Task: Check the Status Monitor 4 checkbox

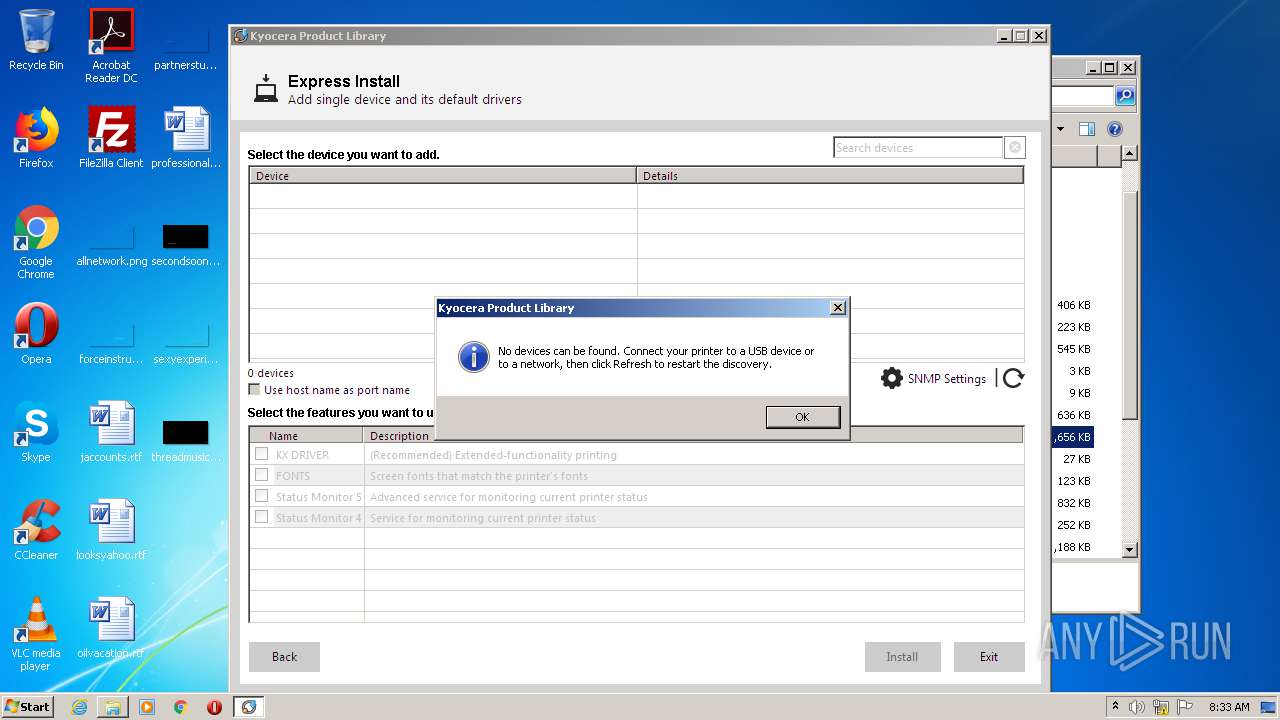Action: (261, 517)
